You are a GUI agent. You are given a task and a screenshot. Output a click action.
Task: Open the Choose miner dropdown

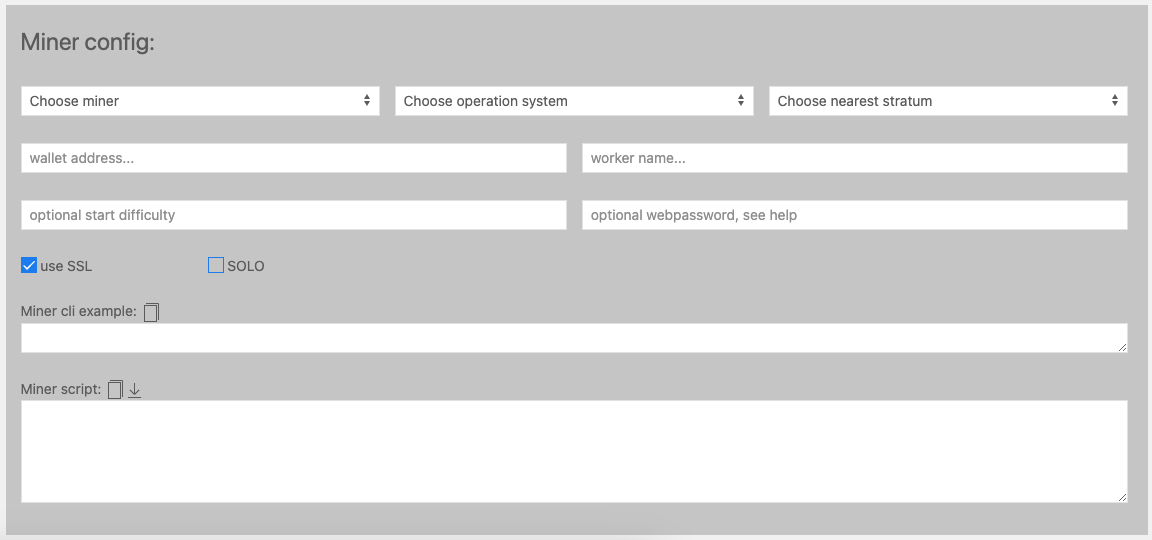200,101
